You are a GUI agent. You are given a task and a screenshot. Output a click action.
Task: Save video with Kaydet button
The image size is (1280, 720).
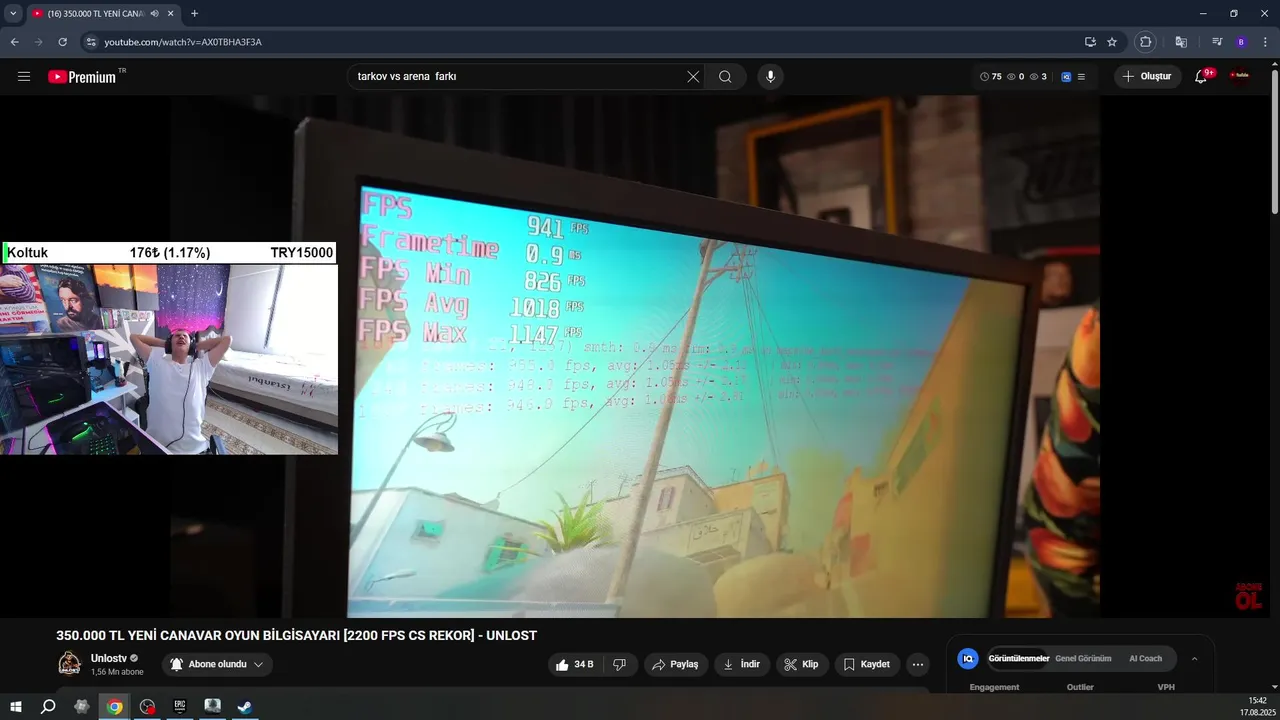tap(867, 665)
